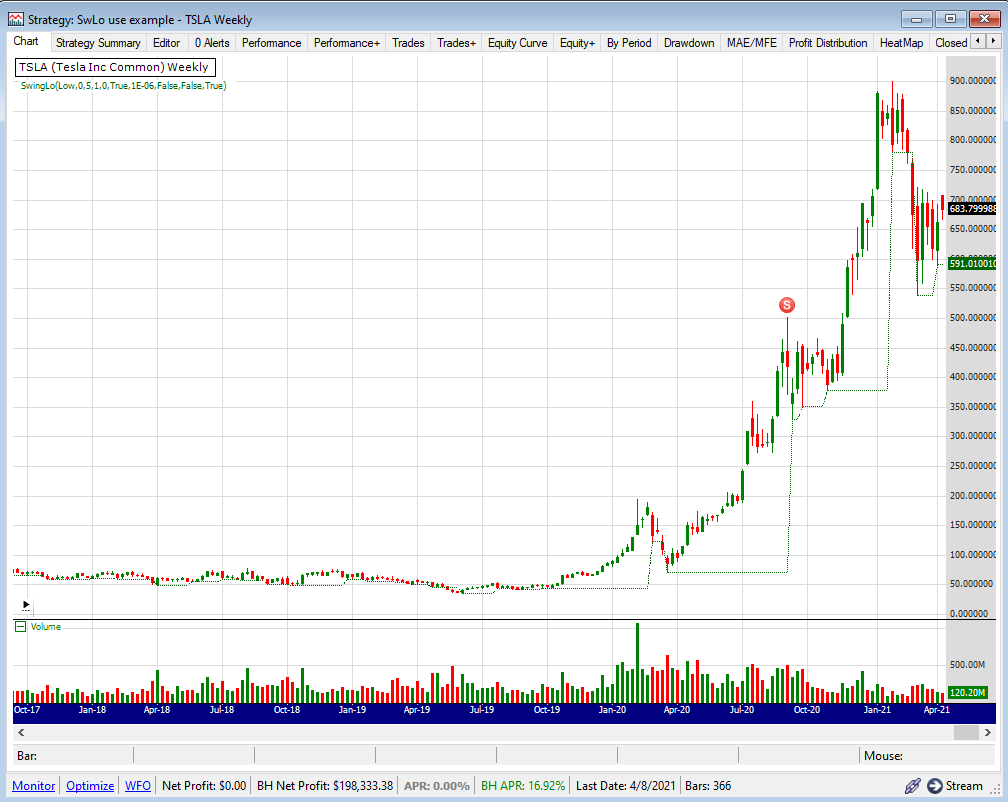Screen dimensions: 1008x802
Task: Click the 120.20M volume value tag
Action: 968,692
